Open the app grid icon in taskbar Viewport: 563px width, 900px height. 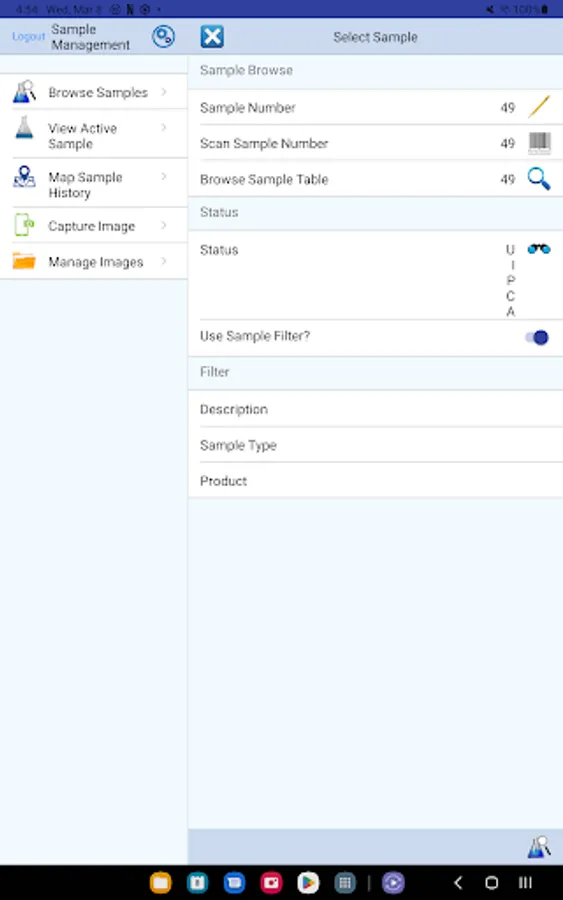tap(345, 883)
